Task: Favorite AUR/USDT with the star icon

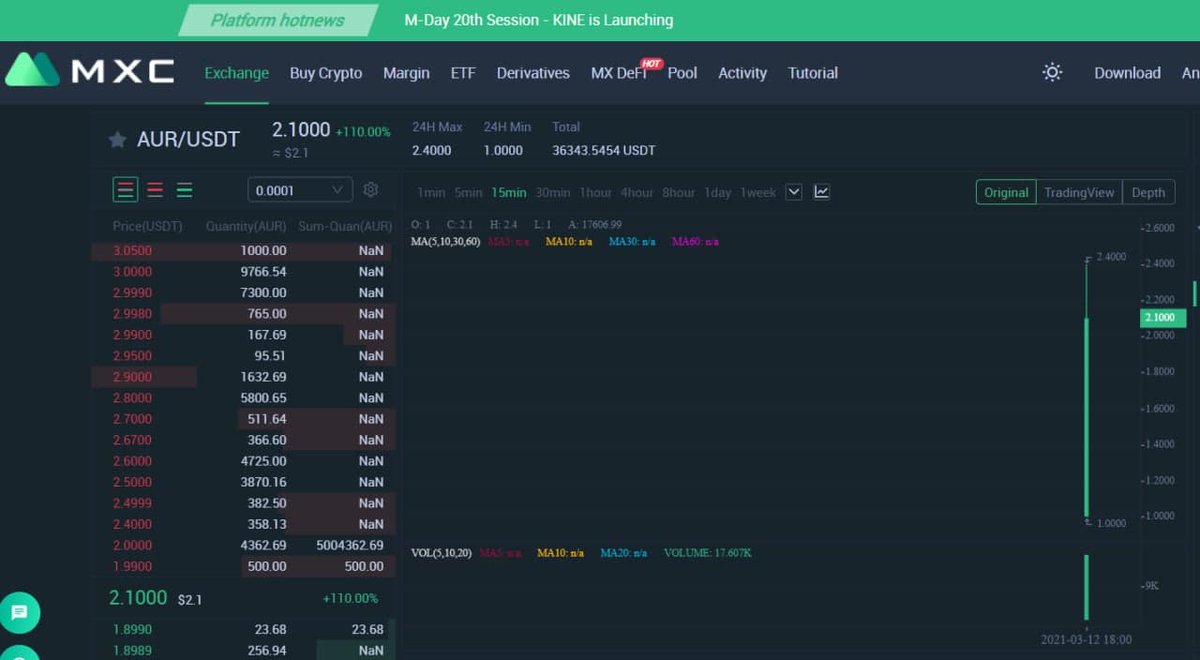Action: (x=117, y=140)
